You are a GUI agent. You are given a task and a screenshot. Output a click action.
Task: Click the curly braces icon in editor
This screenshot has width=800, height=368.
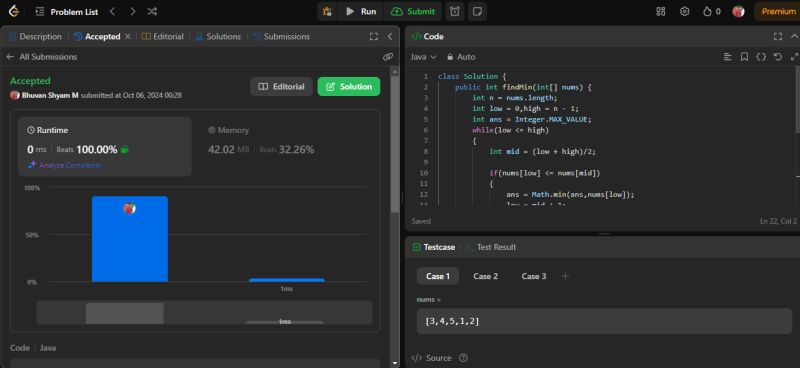[x=761, y=57]
